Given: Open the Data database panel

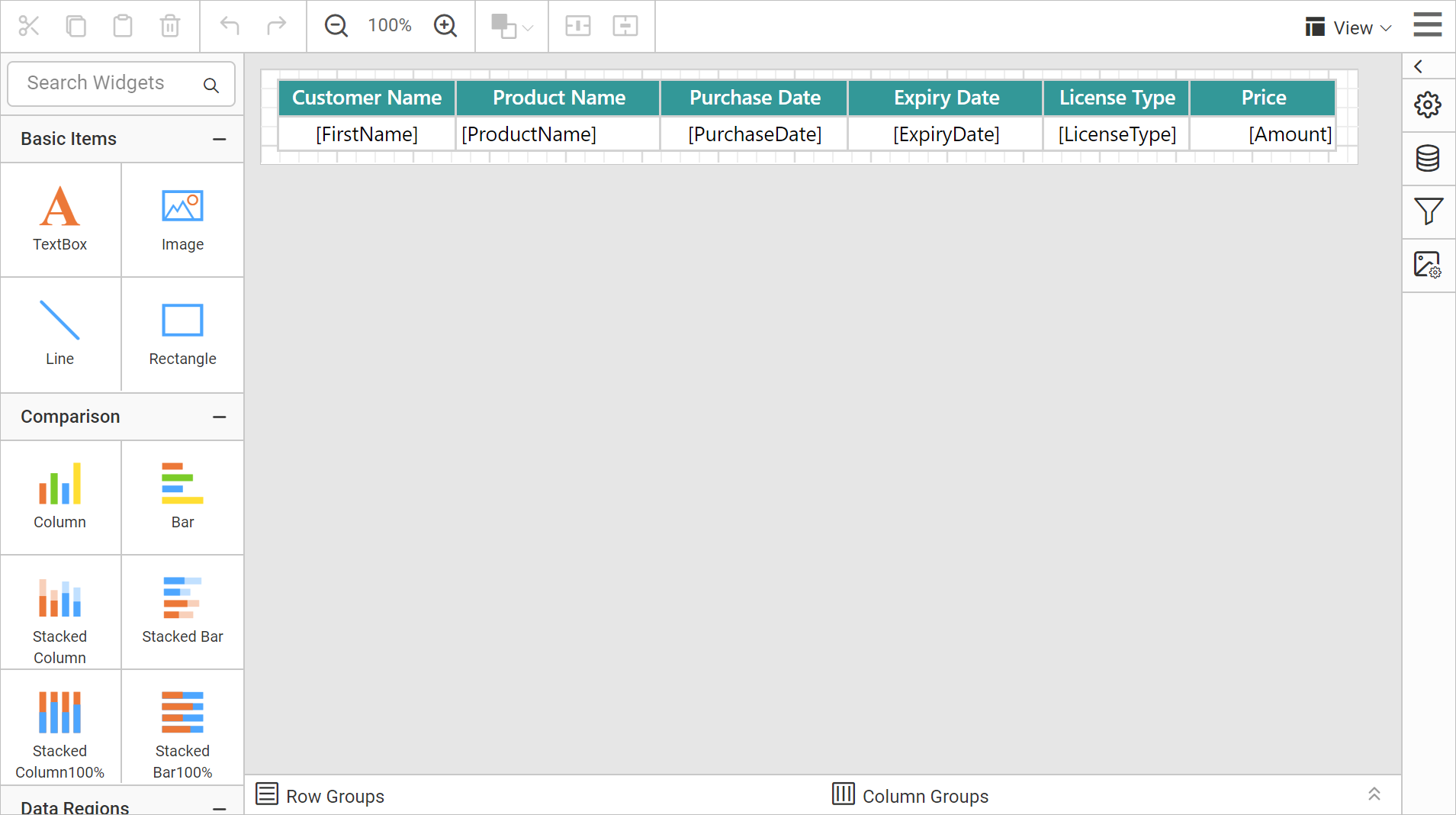Looking at the screenshot, I should point(1428,158).
